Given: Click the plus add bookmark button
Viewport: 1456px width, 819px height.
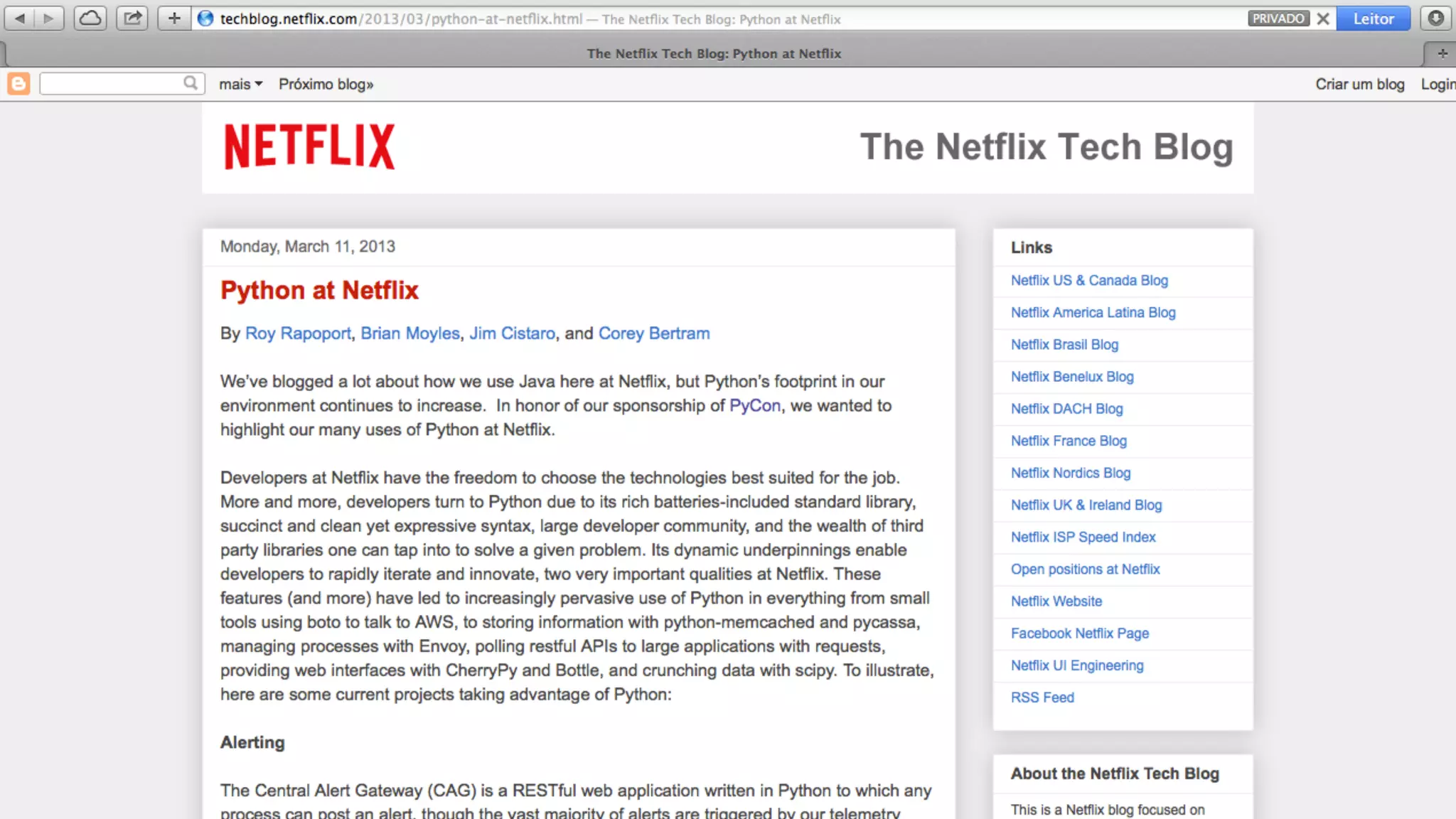Looking at the screenshot, I should (x=174, y=18).
